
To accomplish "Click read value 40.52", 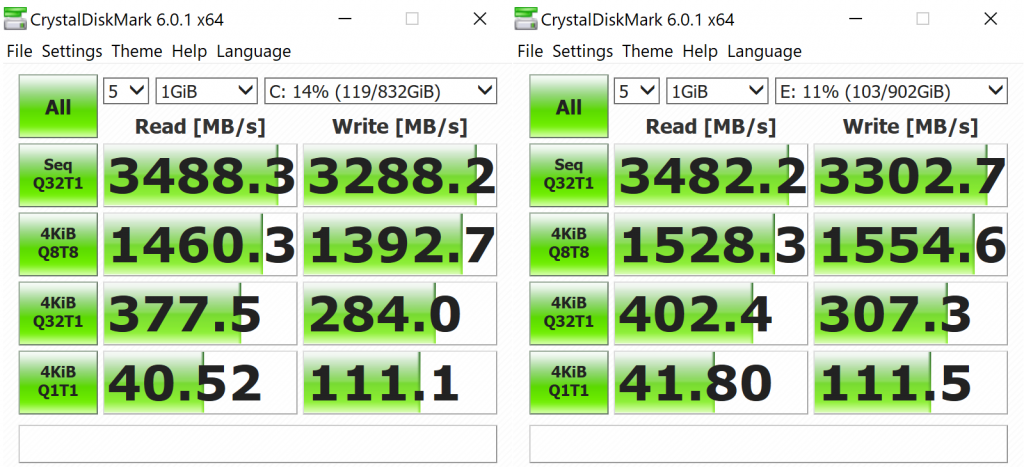I will [x=200, y=382].
